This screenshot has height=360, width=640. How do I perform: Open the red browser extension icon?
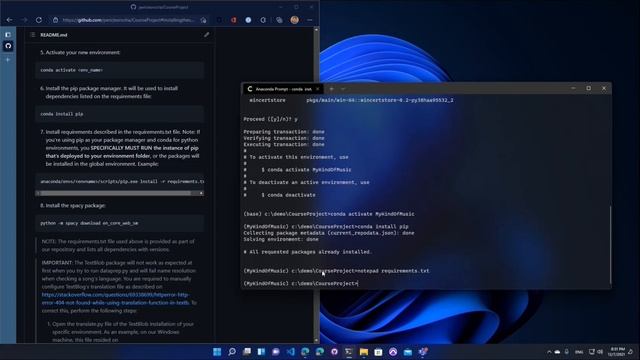233,20
